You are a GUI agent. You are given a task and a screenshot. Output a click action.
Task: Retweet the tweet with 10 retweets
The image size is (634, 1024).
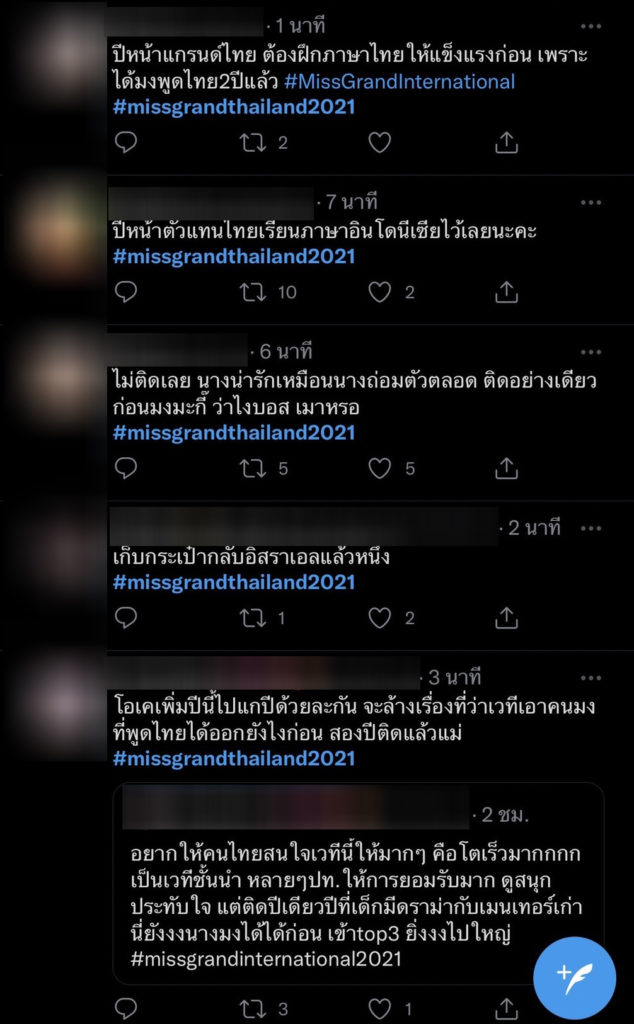[x=253, y=292]
